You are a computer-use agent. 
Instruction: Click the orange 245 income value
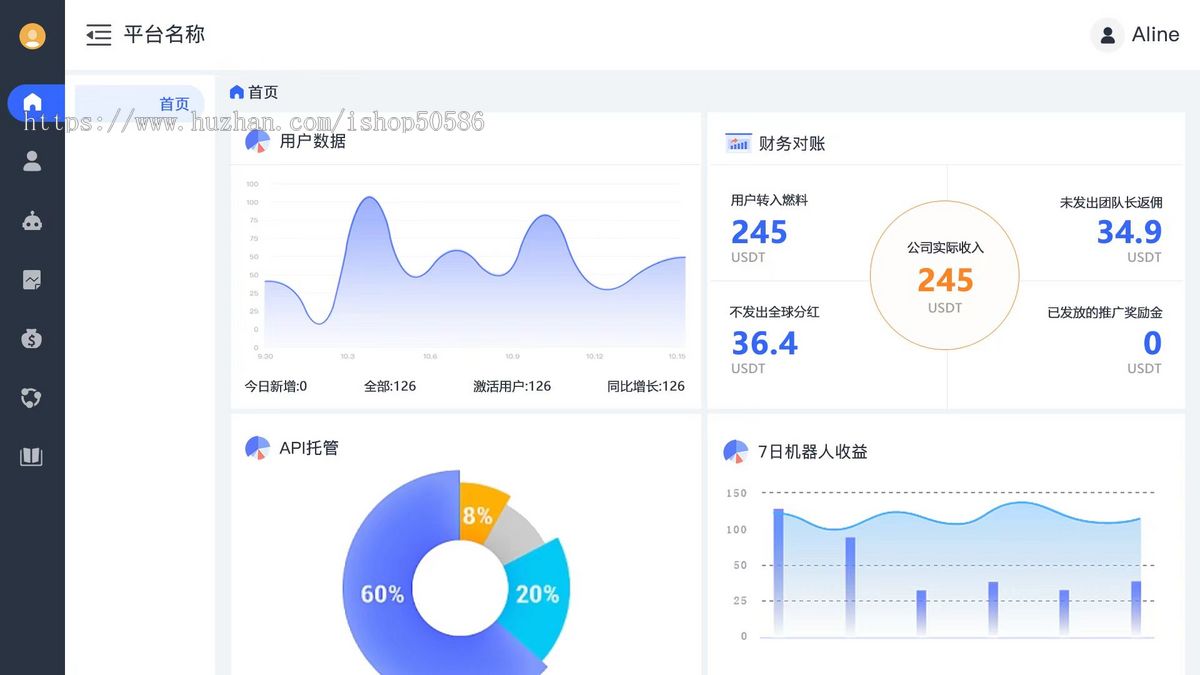pos(945,280)
